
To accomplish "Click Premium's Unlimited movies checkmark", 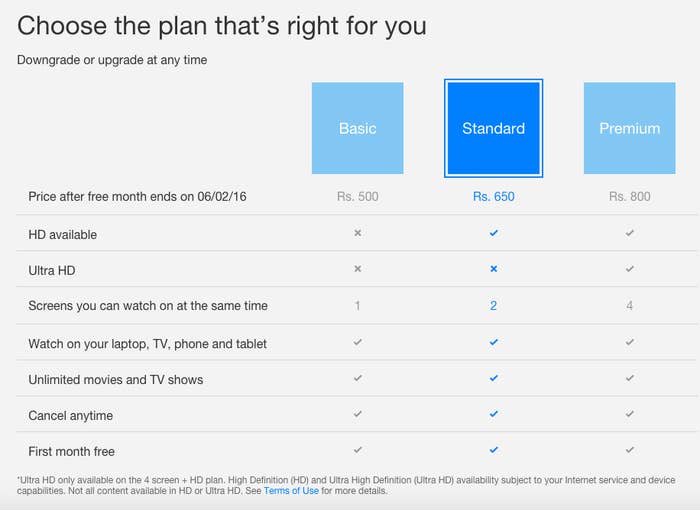I will 629,378.
